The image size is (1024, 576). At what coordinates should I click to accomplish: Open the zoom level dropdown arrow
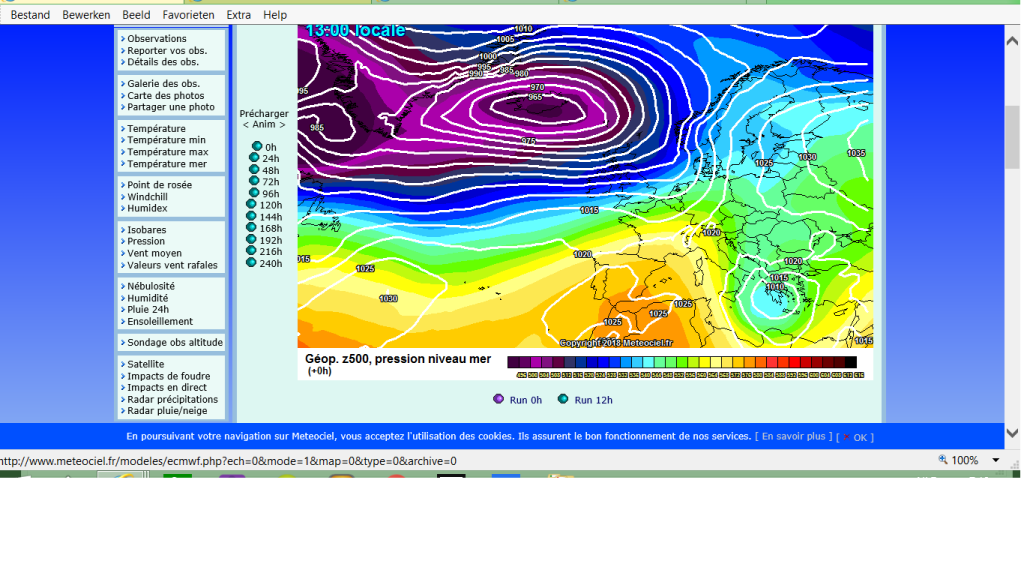[x=996, y=460]
